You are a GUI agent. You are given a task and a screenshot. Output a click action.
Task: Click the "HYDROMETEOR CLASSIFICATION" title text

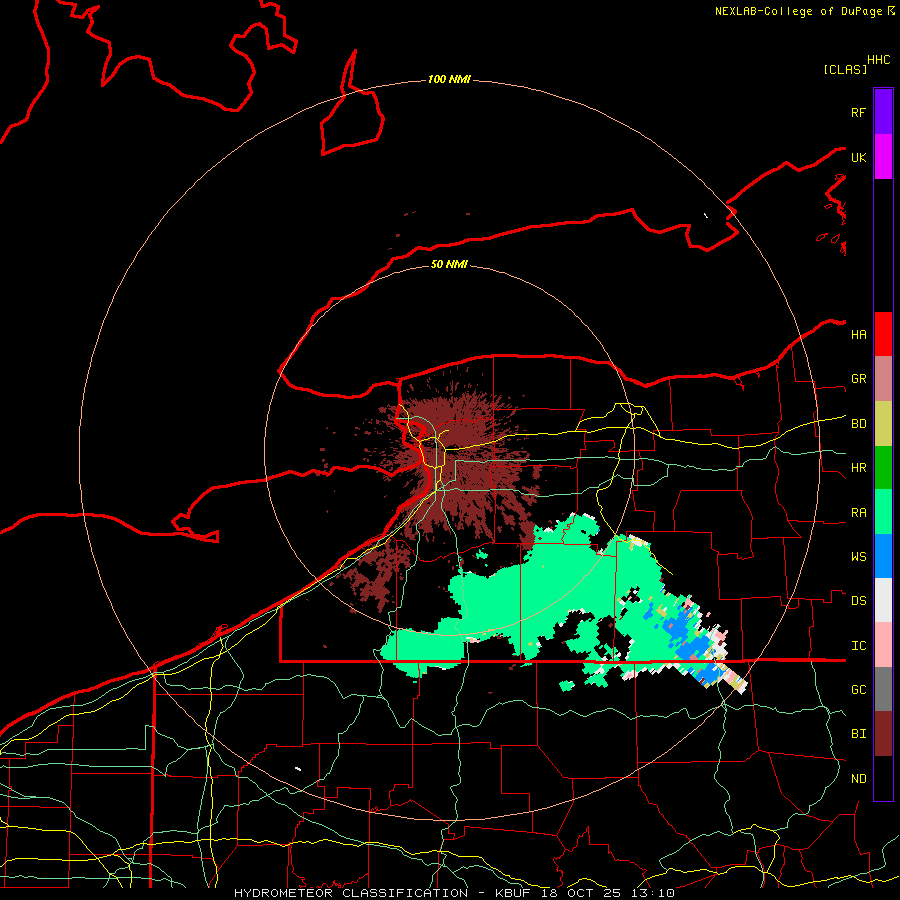[351, 893]
